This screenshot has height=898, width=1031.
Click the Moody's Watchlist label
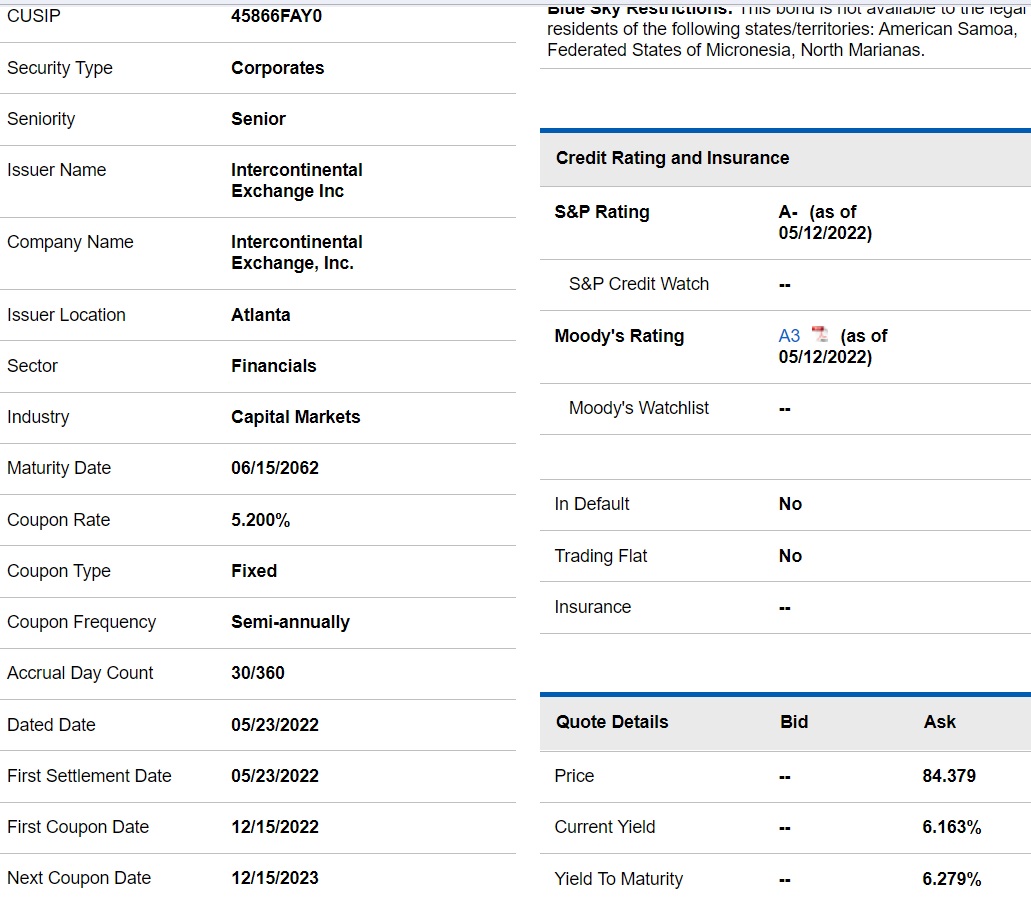pos(638,408)
